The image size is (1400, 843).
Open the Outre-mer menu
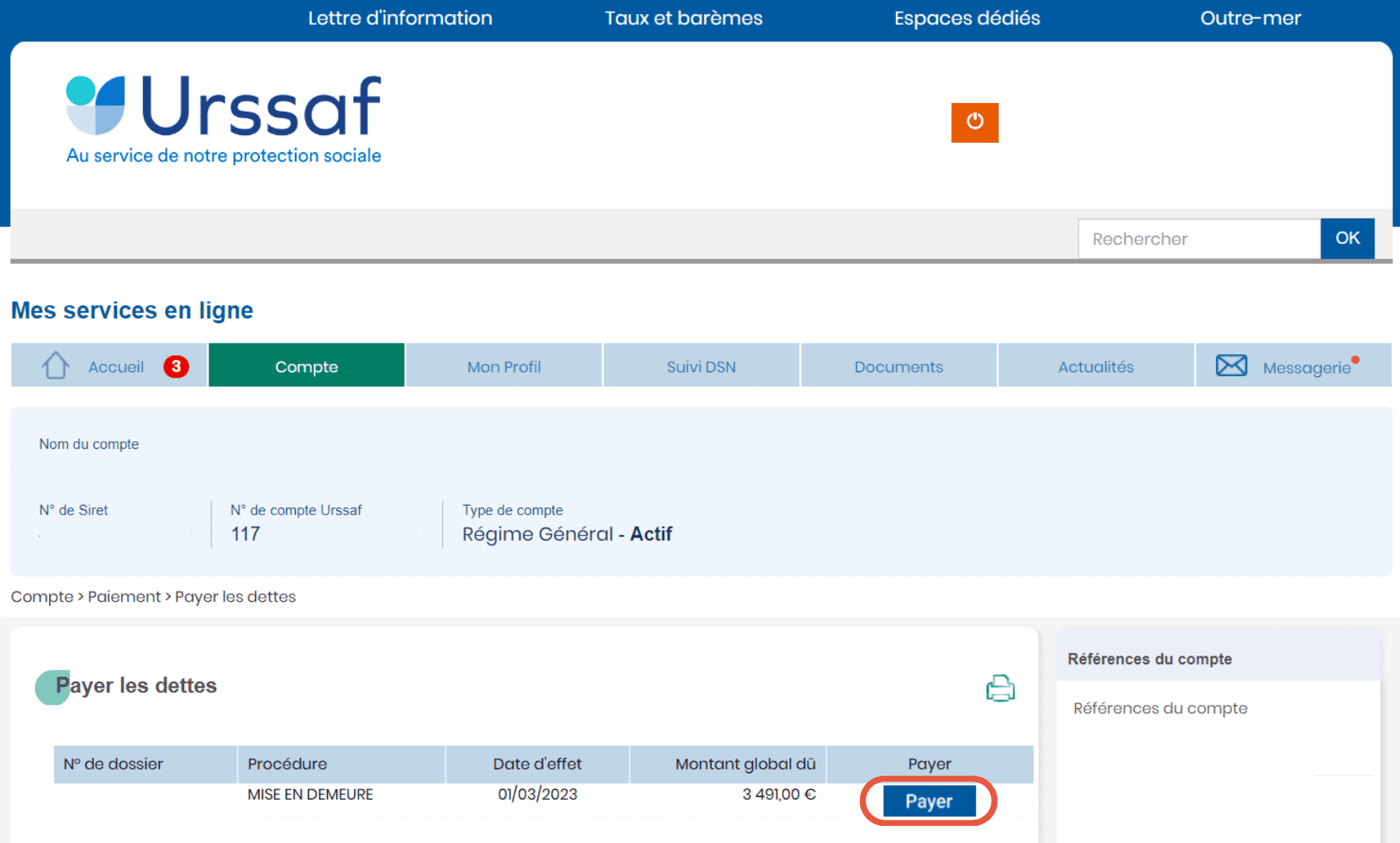pyautogui.click(x=1250, y=18)
